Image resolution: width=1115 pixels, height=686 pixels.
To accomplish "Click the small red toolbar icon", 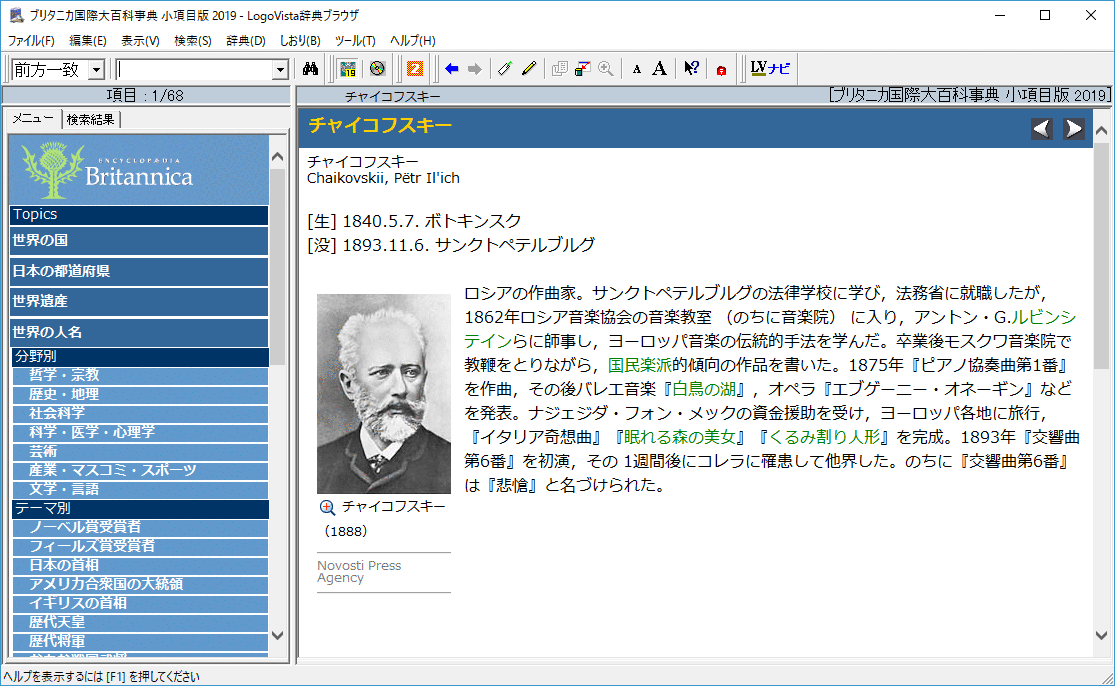I will 721,70.
